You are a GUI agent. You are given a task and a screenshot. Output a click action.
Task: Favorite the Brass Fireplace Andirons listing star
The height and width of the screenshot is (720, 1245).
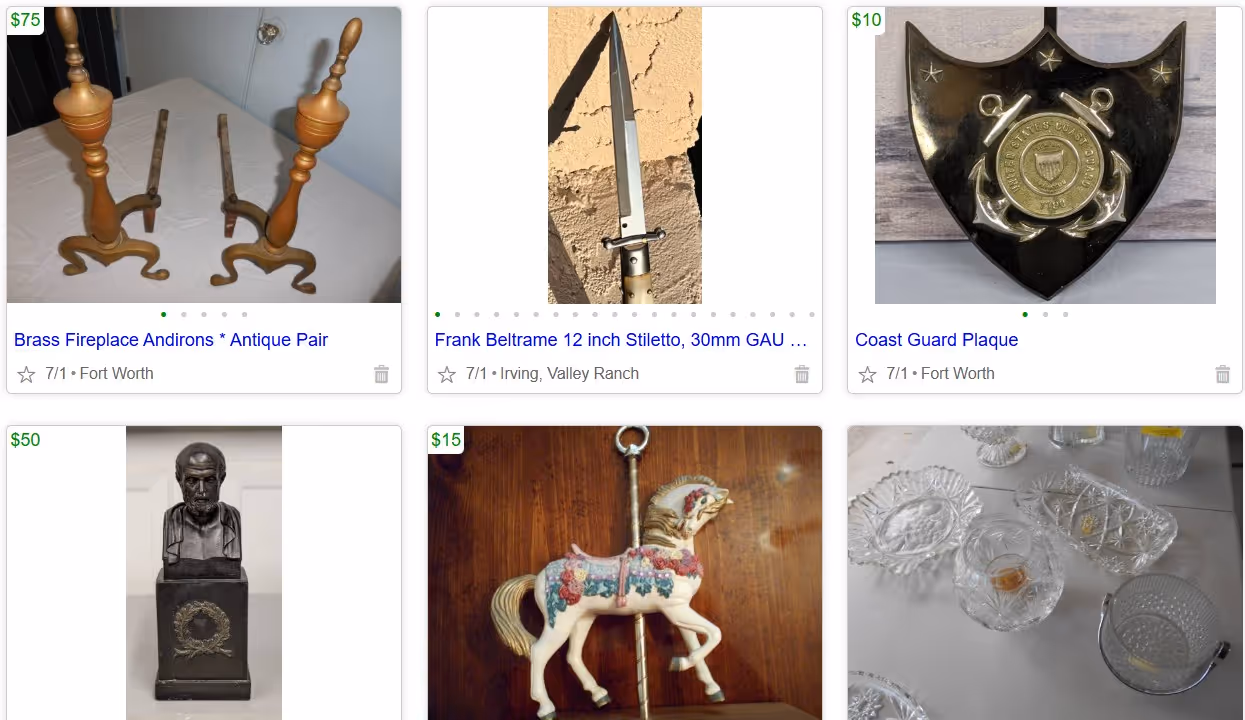[x=26, y=374]
